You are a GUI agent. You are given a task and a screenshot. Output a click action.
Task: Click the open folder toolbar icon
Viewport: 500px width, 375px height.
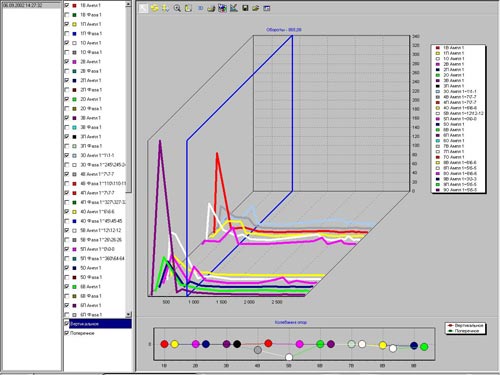(256, 8)
